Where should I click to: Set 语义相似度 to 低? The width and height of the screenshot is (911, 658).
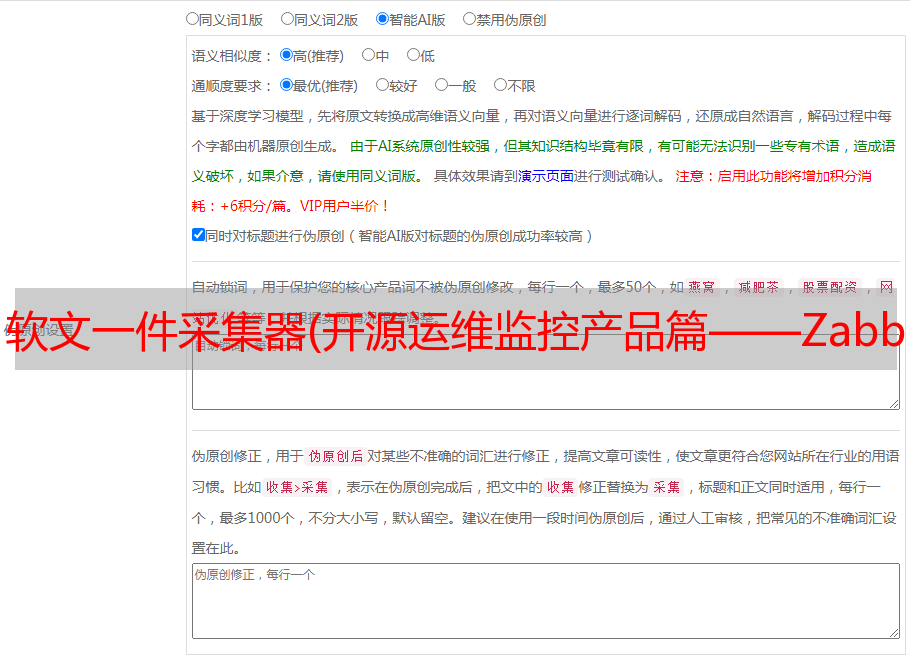tap(413, 55)
